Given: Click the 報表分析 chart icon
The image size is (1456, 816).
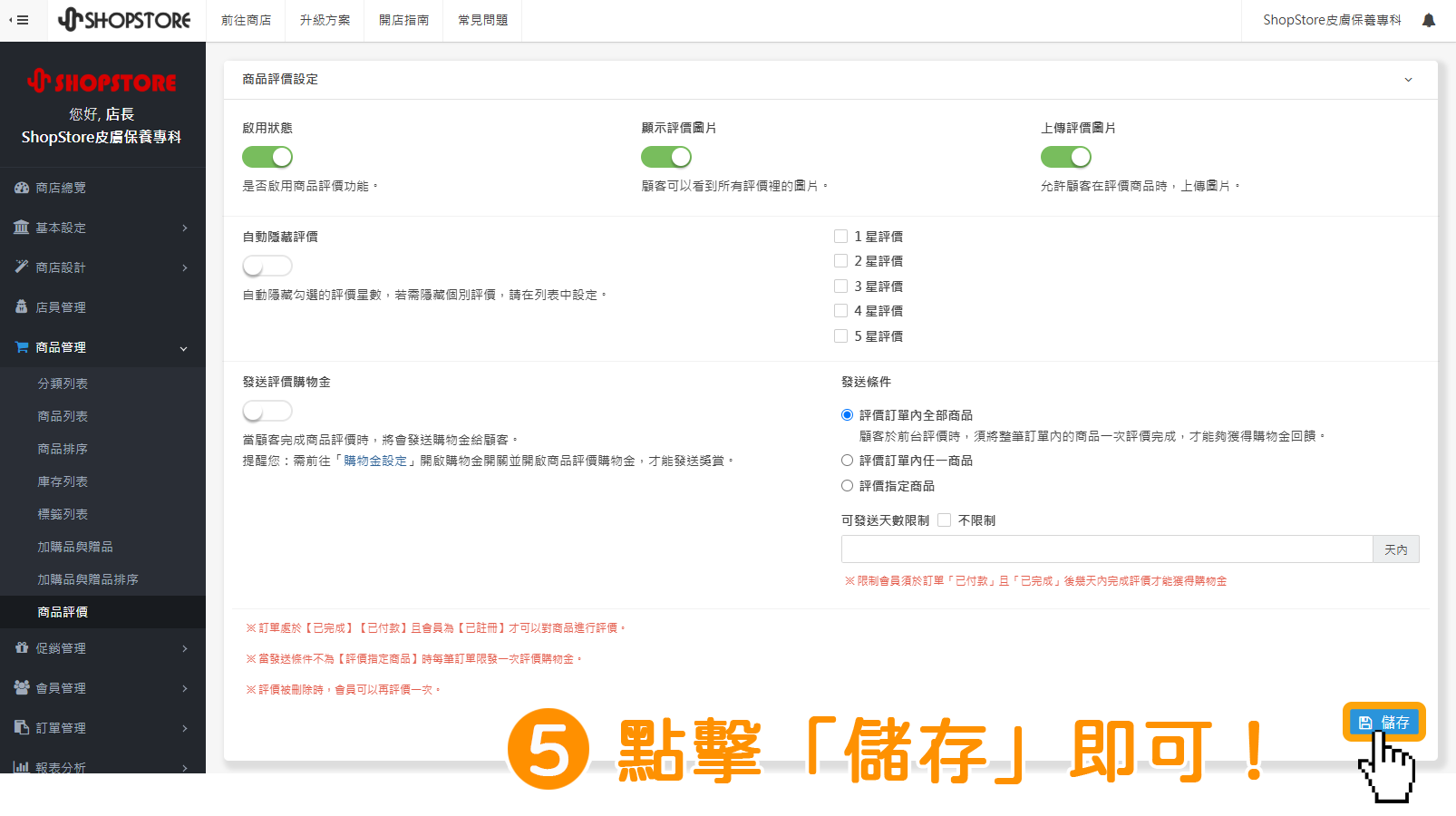Looking at the screenshot, I should [x=22, y=767].
